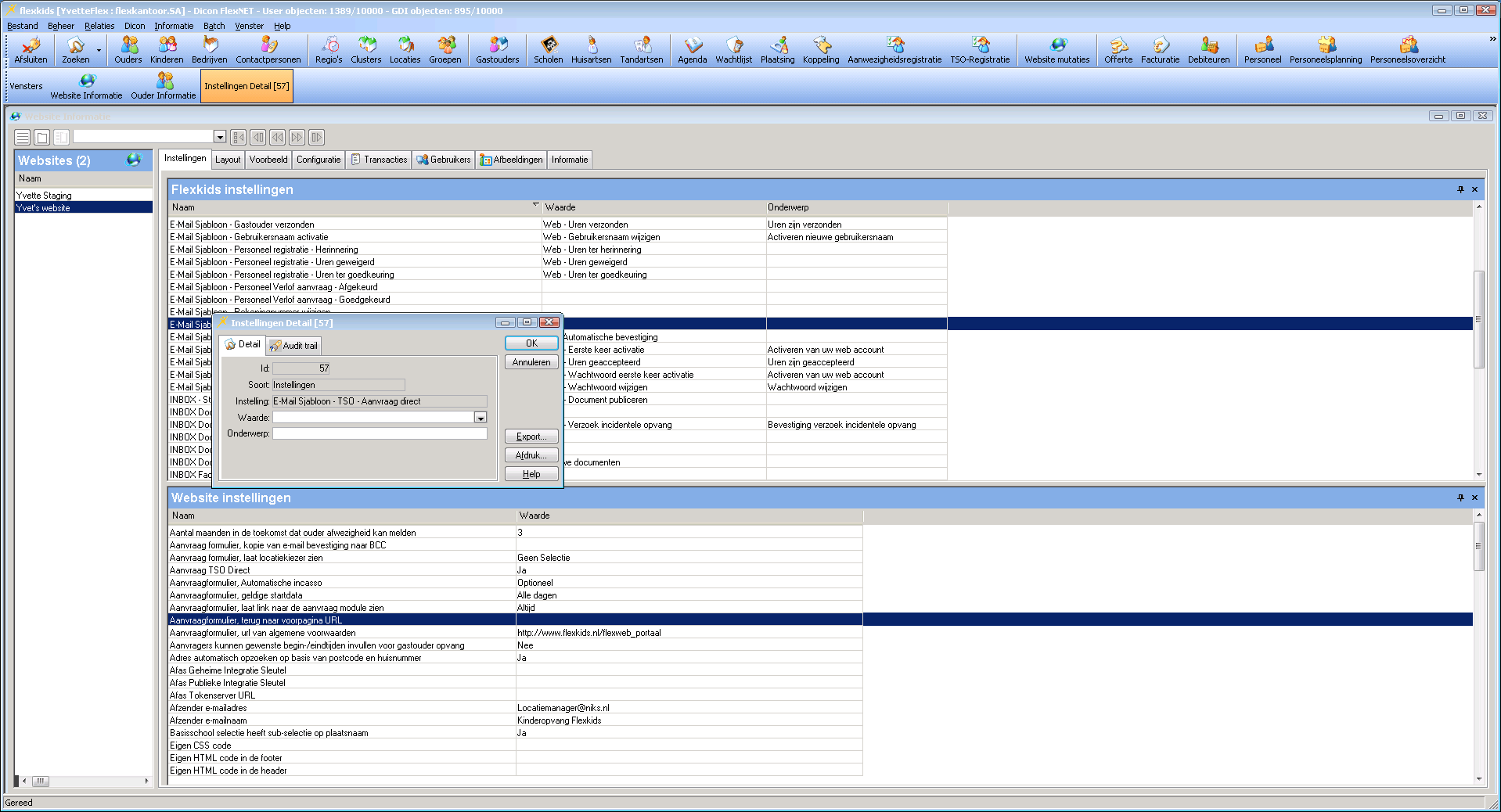Open Gastouders from the toolbar
Viewport: 1501px width, 812px height.
[497, 49]
